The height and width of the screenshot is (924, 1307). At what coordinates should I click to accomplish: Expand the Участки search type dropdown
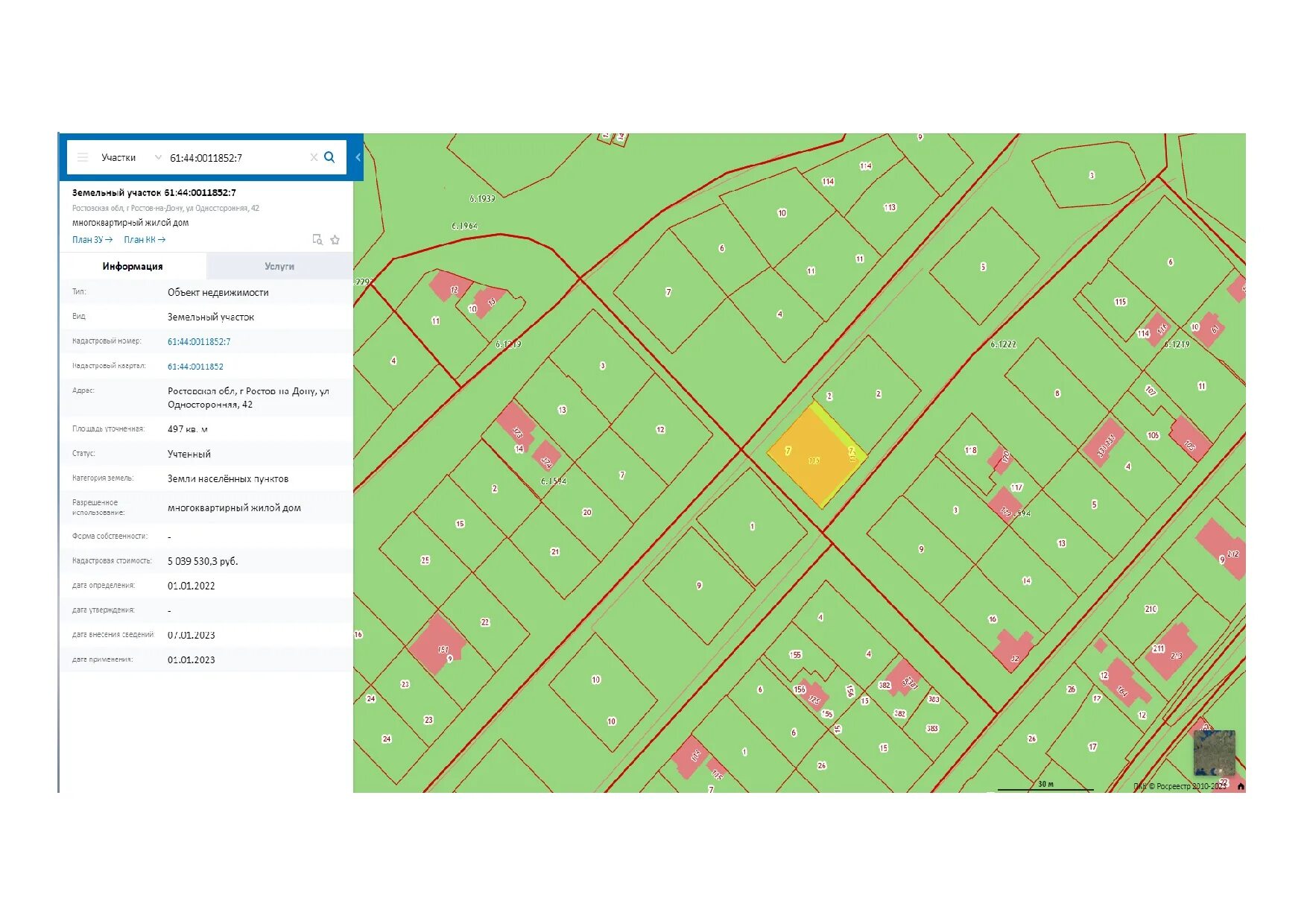point(158,158)
